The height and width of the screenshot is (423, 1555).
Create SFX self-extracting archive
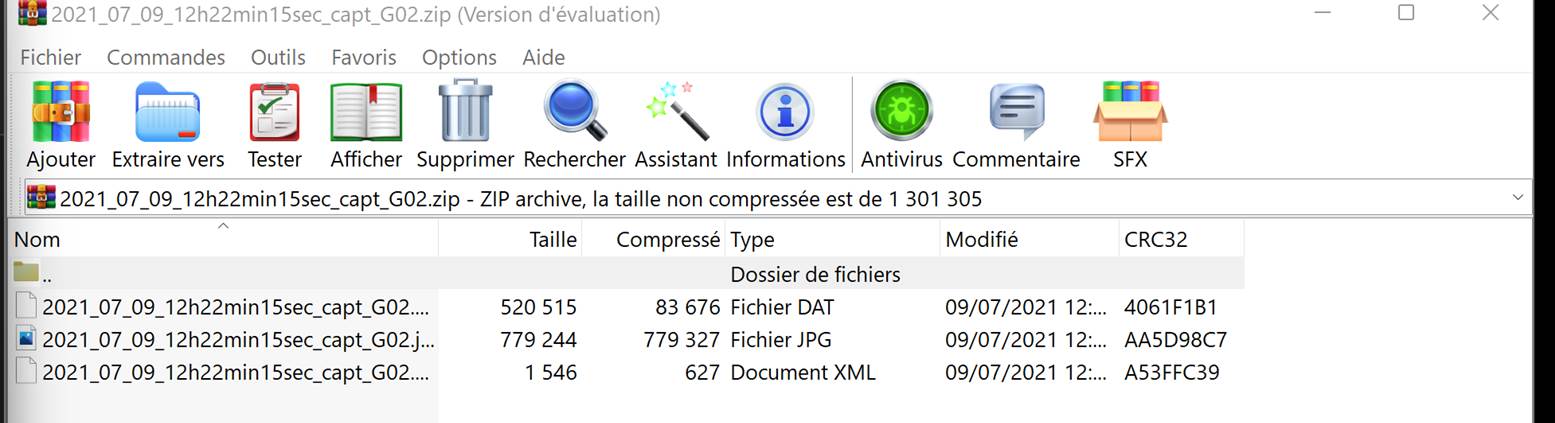click(1130, 112)
